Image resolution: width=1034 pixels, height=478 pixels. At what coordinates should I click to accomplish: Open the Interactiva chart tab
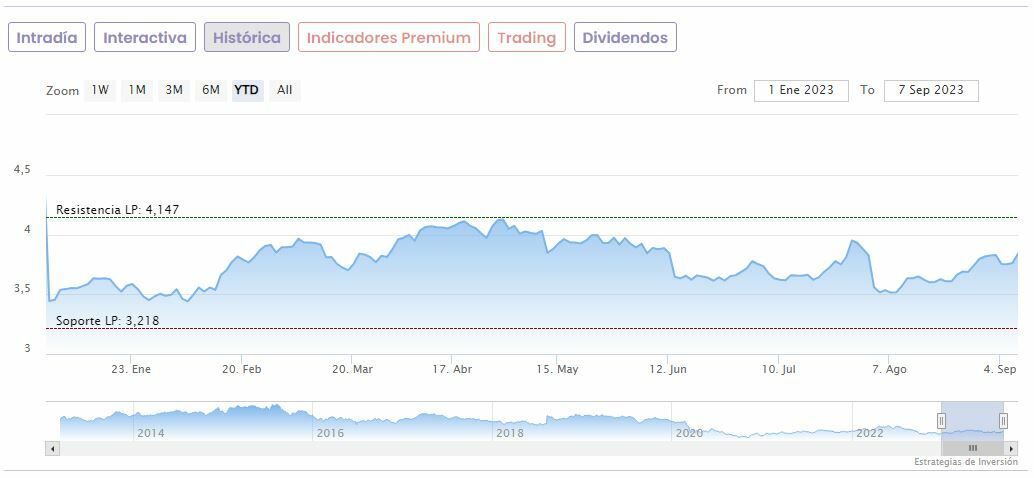coord(145,38)
